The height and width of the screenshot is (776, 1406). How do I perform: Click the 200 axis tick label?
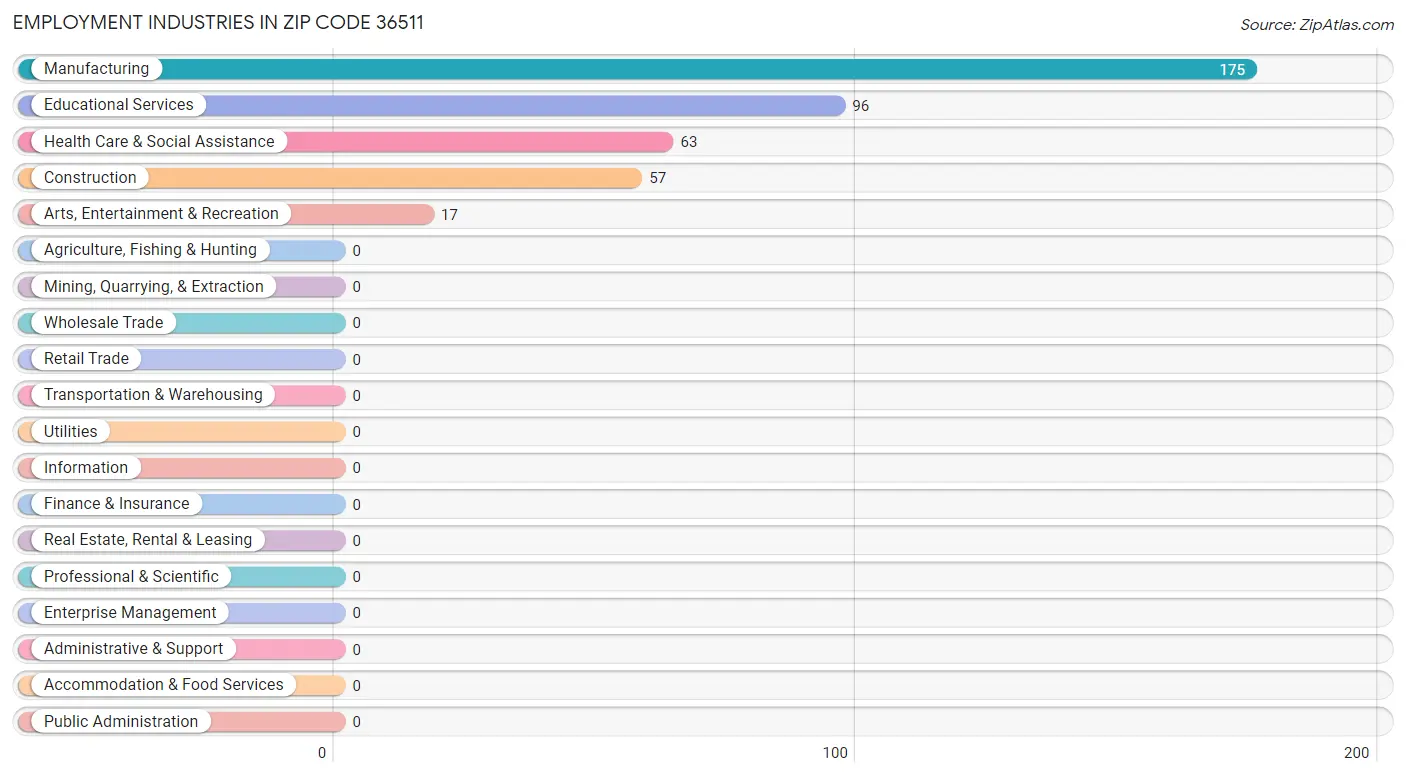click(x=1357, y=754)
